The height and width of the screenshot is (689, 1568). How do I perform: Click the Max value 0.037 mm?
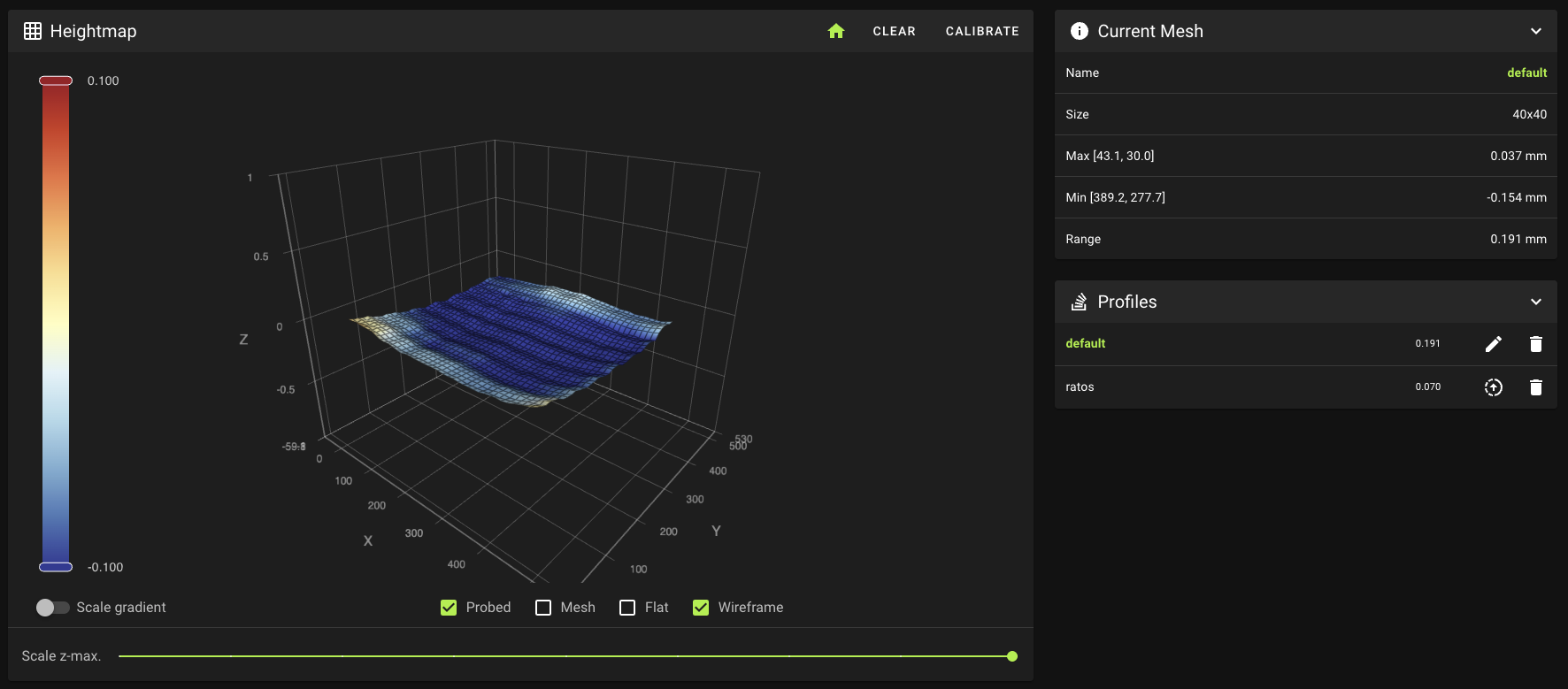[x=1518, y=156]
